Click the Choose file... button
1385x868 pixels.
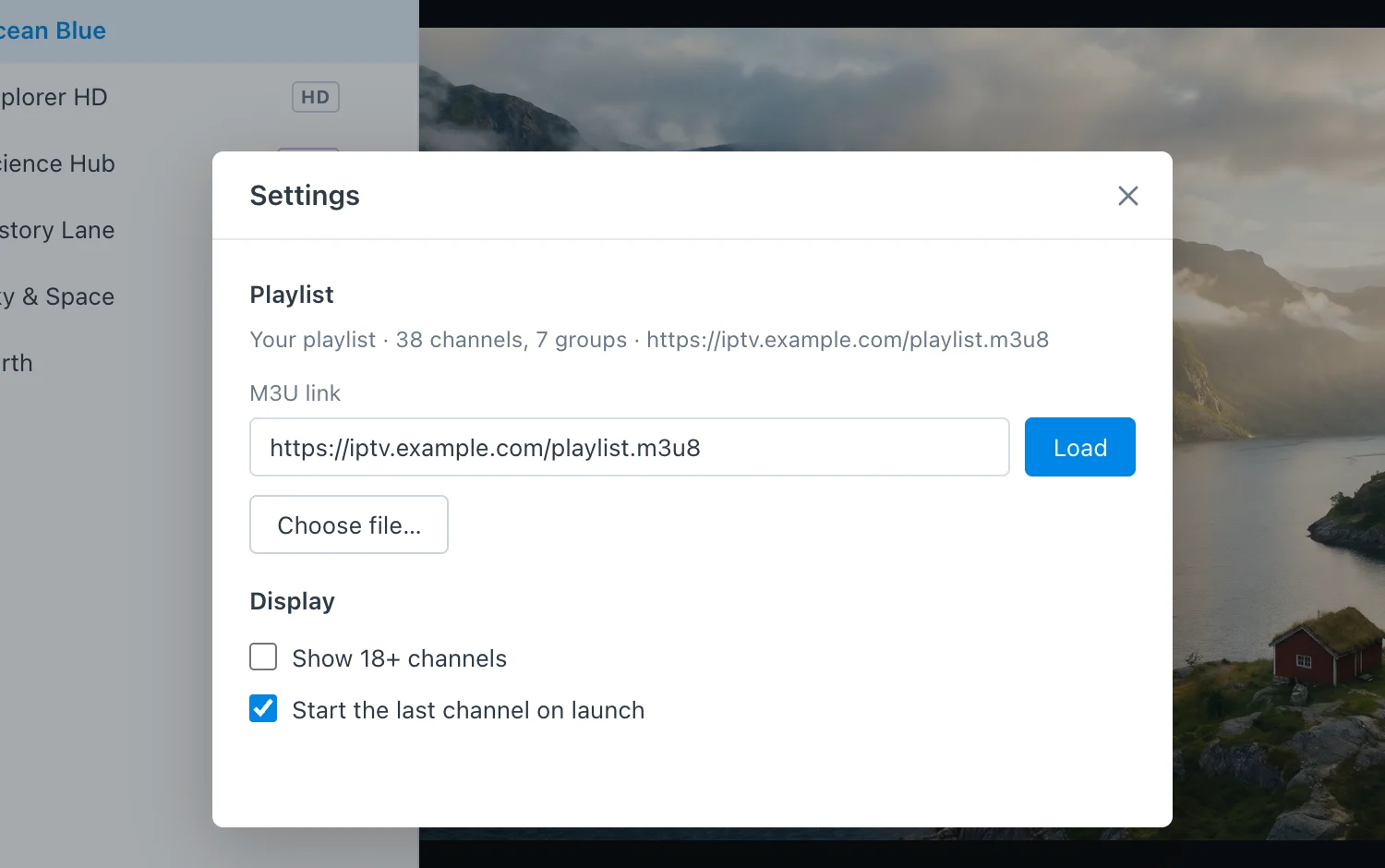coord(349,524)
